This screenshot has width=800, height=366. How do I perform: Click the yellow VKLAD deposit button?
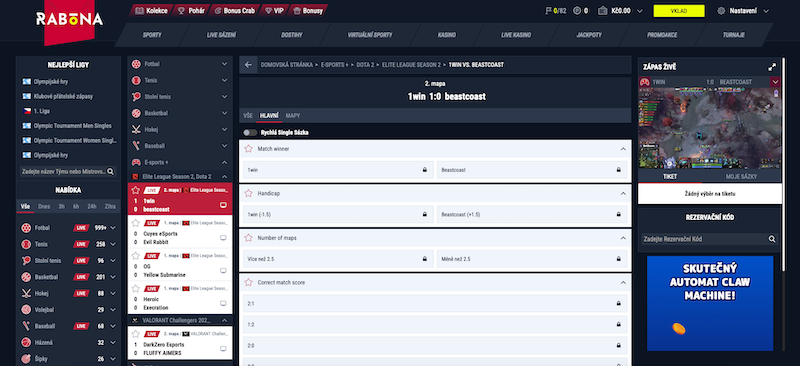click(x=679, y=11)
